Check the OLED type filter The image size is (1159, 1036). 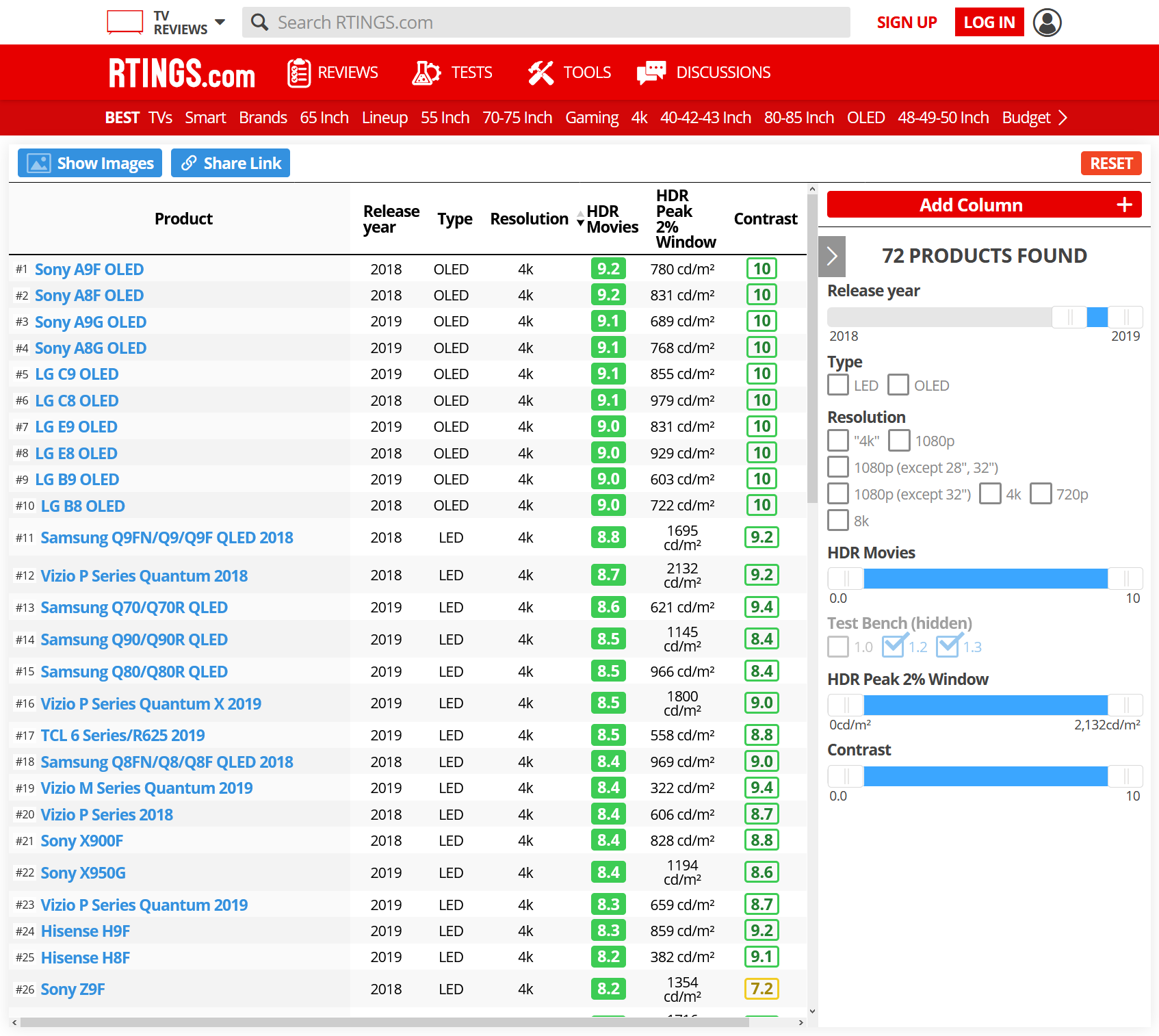point(898,385)
